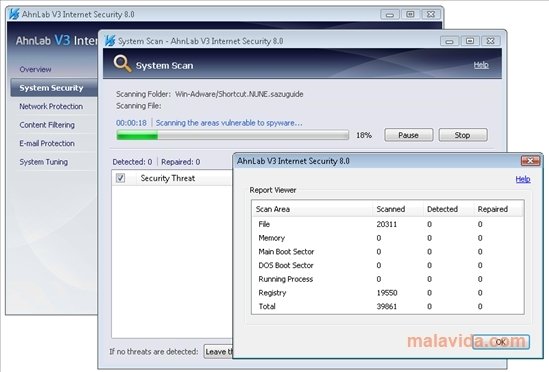Screen dimensions: 549x372
Task: Select System Security in the sidebar
Action: click(x=54, y=88)
